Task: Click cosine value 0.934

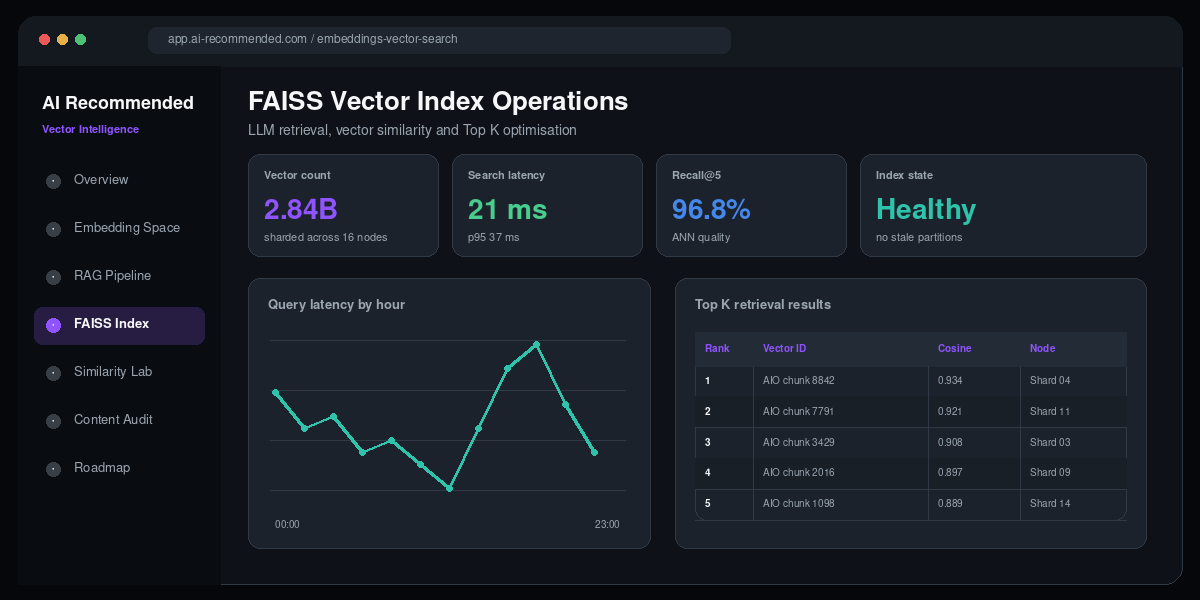Action: (x=950, y=381)
